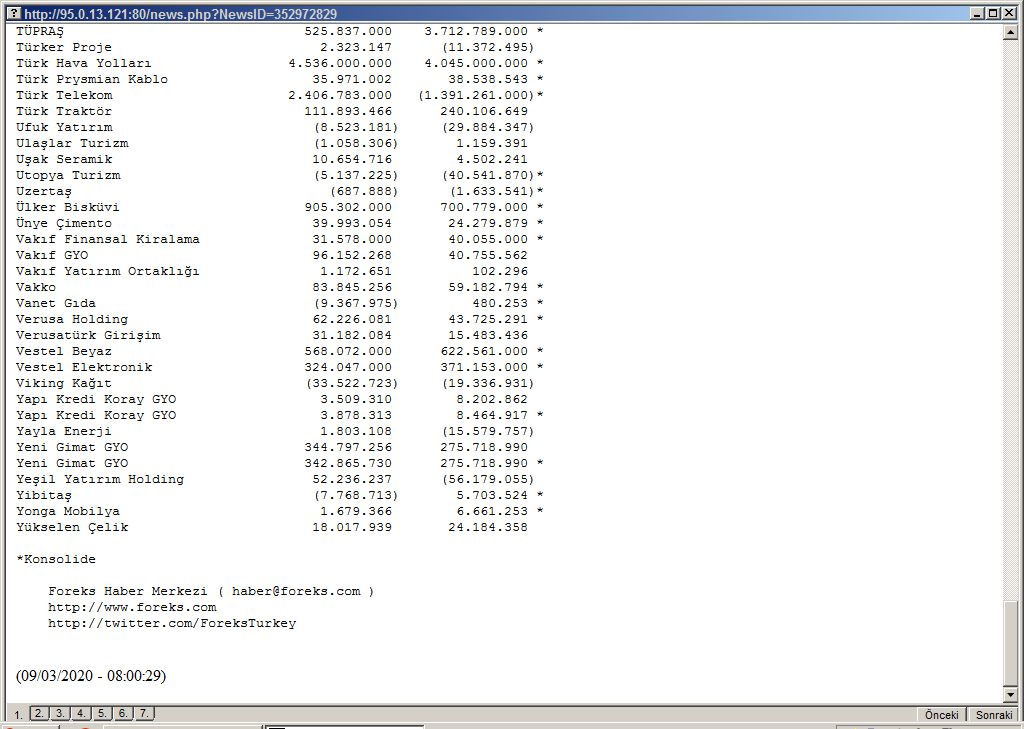Viewport: 1024px width, 729px height.
Task: Click Vakıf Finansal Kiralama text
Action: [x=108, y=239]
